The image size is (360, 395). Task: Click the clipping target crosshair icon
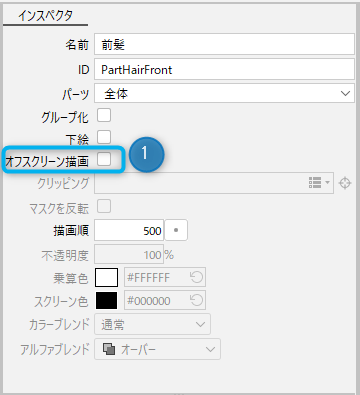click(345, 183)
